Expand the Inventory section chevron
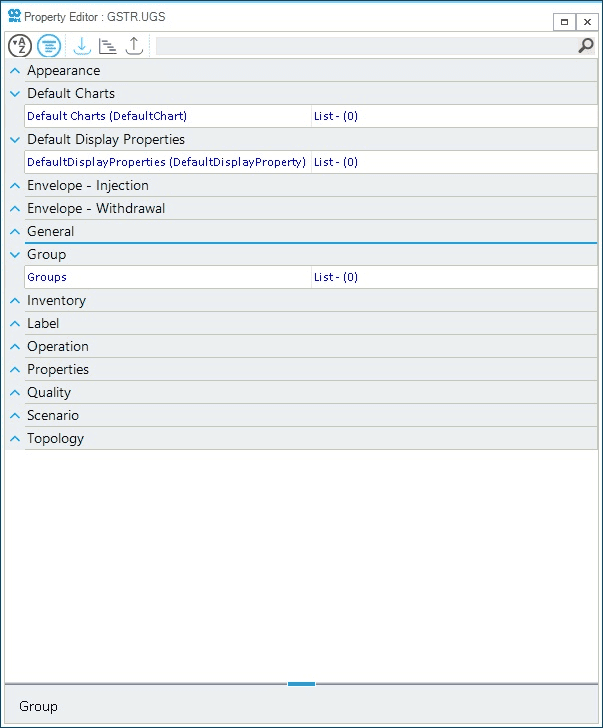603x728 pixels. tap(15, 301)
